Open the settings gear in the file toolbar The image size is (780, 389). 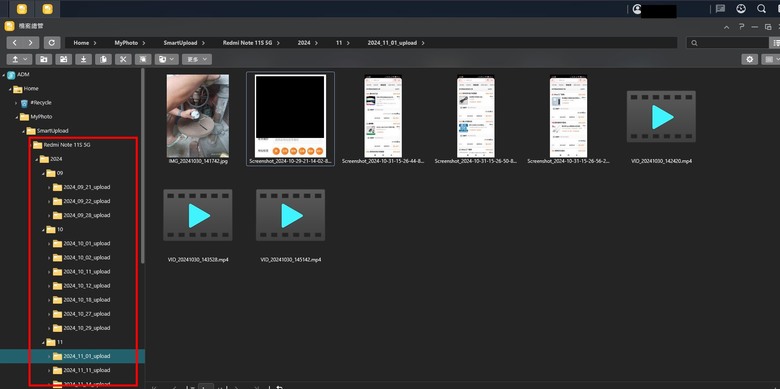(x=750, y=59)
